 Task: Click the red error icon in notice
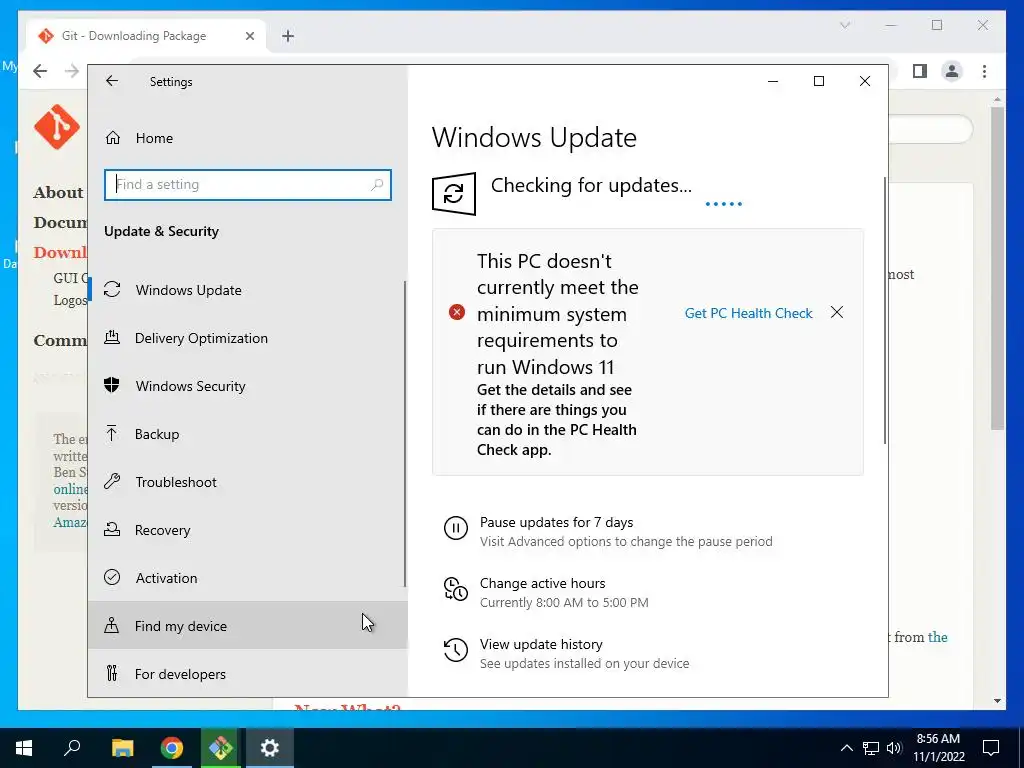click(x=456, y=312)
